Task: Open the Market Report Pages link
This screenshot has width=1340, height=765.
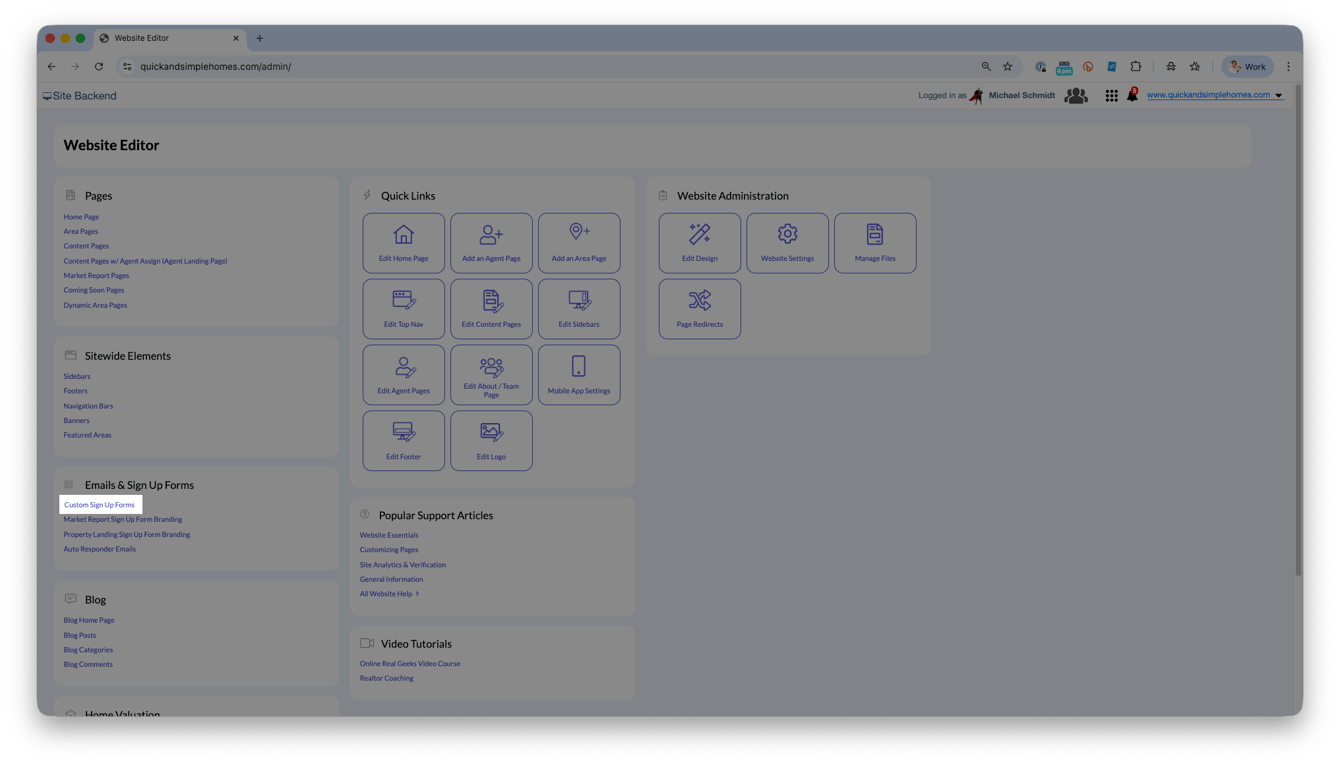Action: [96, 276]
